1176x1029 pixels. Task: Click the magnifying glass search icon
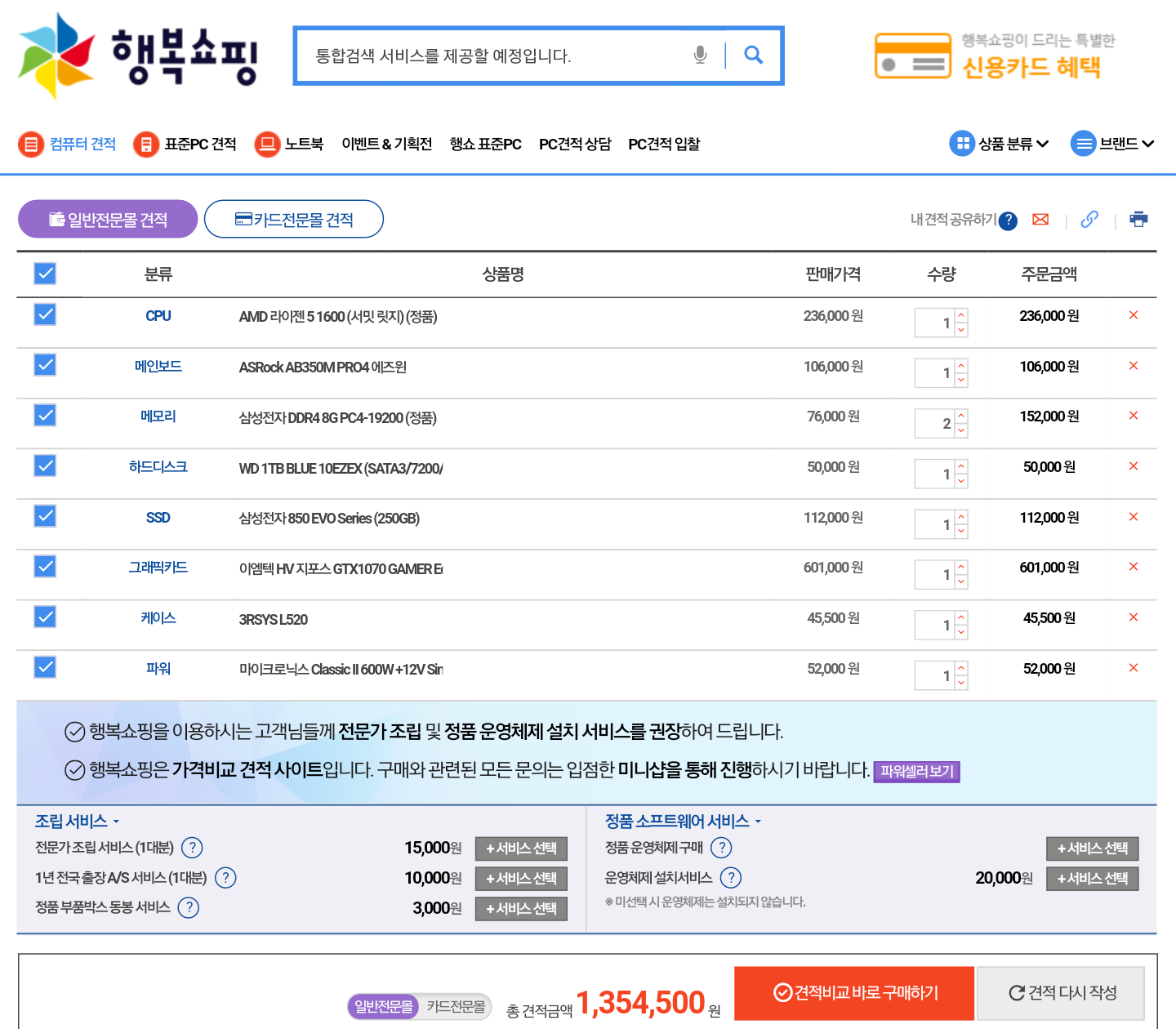[753, 55]
